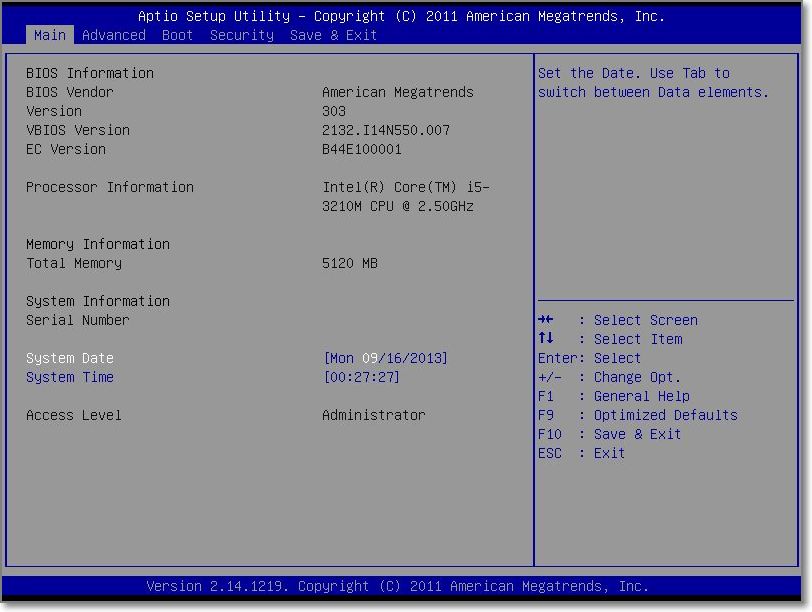The height and width of the screenshot is (612, 812).
Task: Click the F10 Save & Exit key hint
Action: 609,434
